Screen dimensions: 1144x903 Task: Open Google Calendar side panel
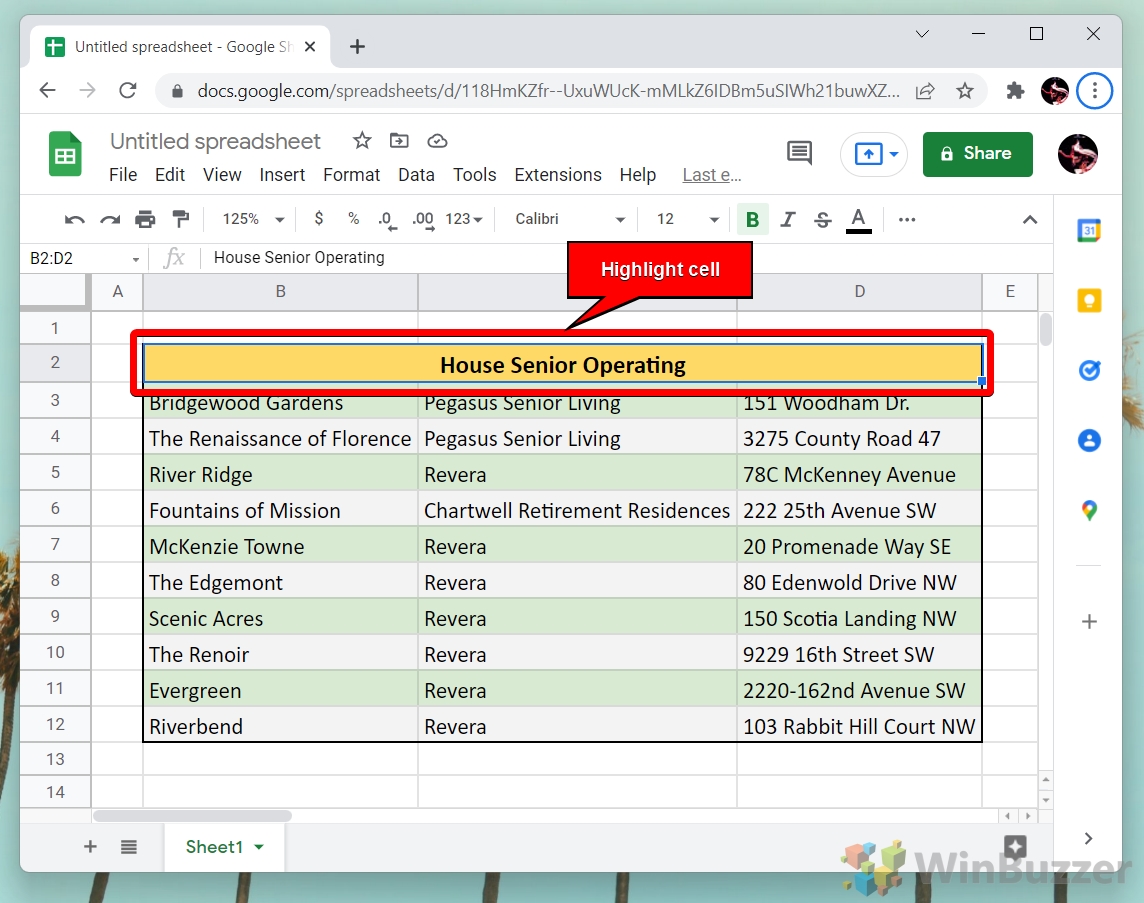pyautogui.click(x=1089, y=231)
